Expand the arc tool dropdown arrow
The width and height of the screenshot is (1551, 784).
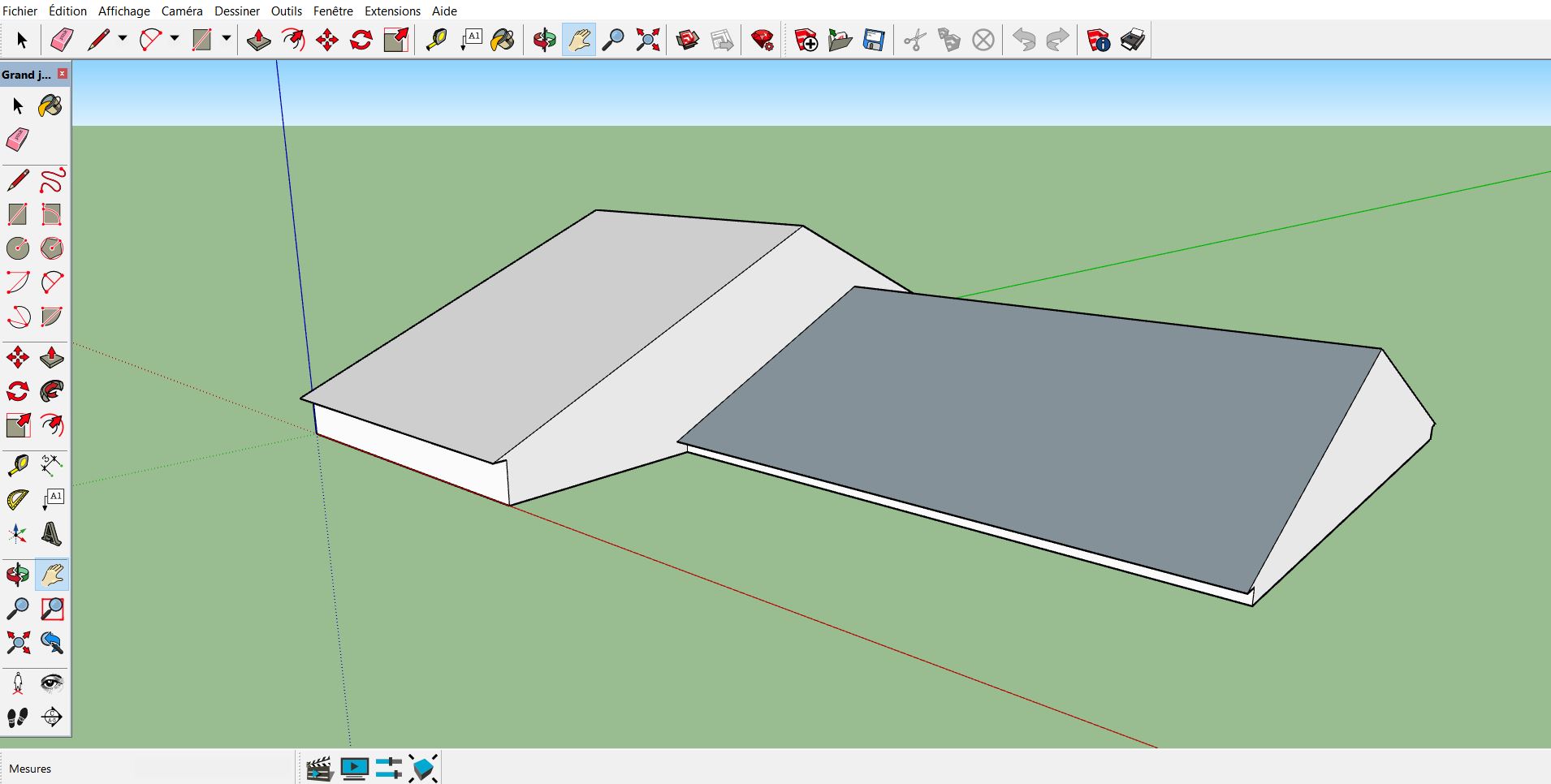[175, 39]
